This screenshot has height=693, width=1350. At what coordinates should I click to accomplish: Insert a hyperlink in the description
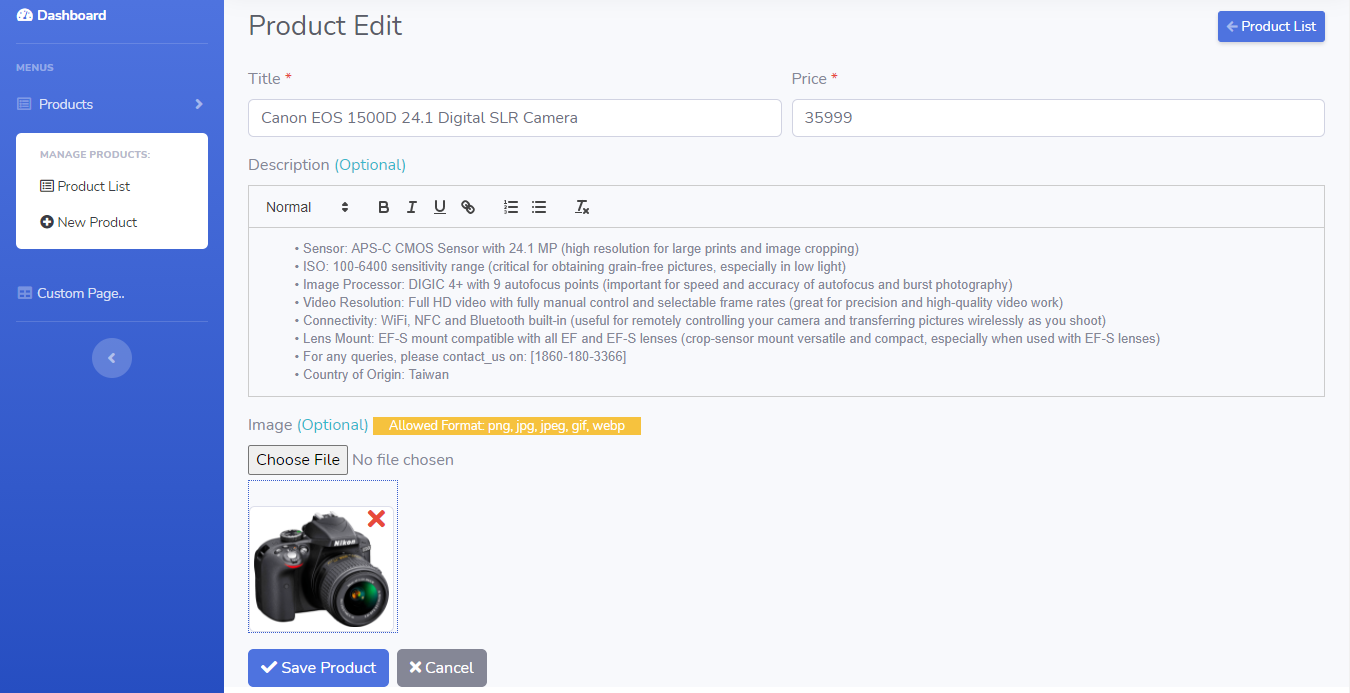467,207
